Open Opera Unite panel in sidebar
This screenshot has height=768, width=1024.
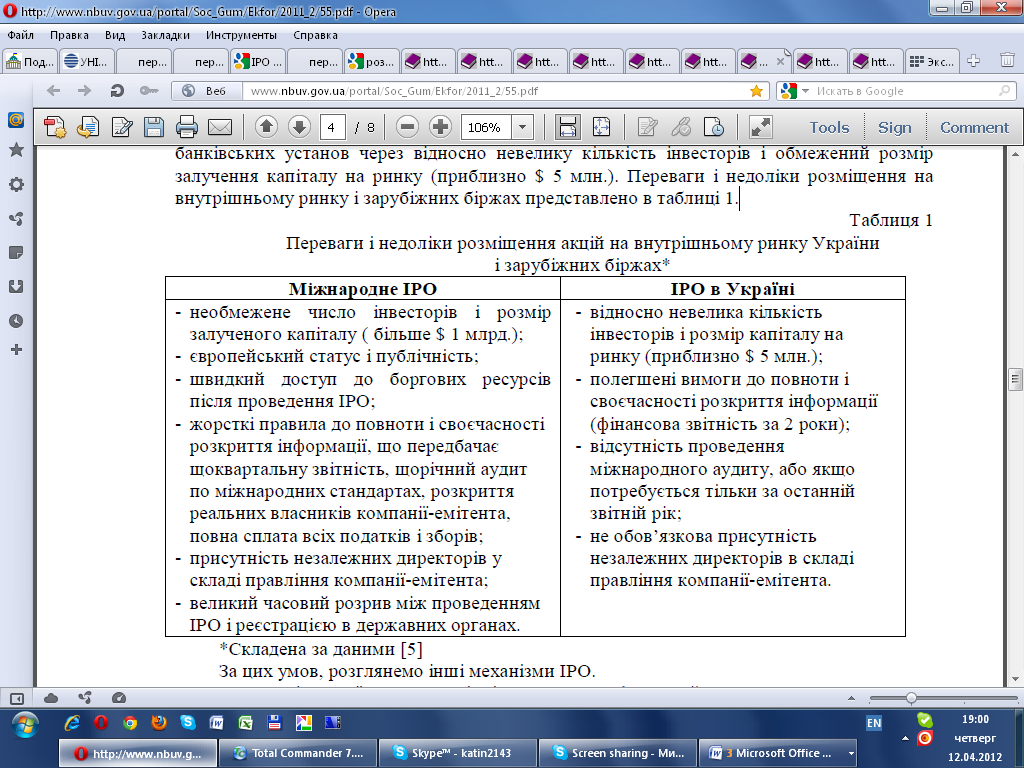coord(16,219)
